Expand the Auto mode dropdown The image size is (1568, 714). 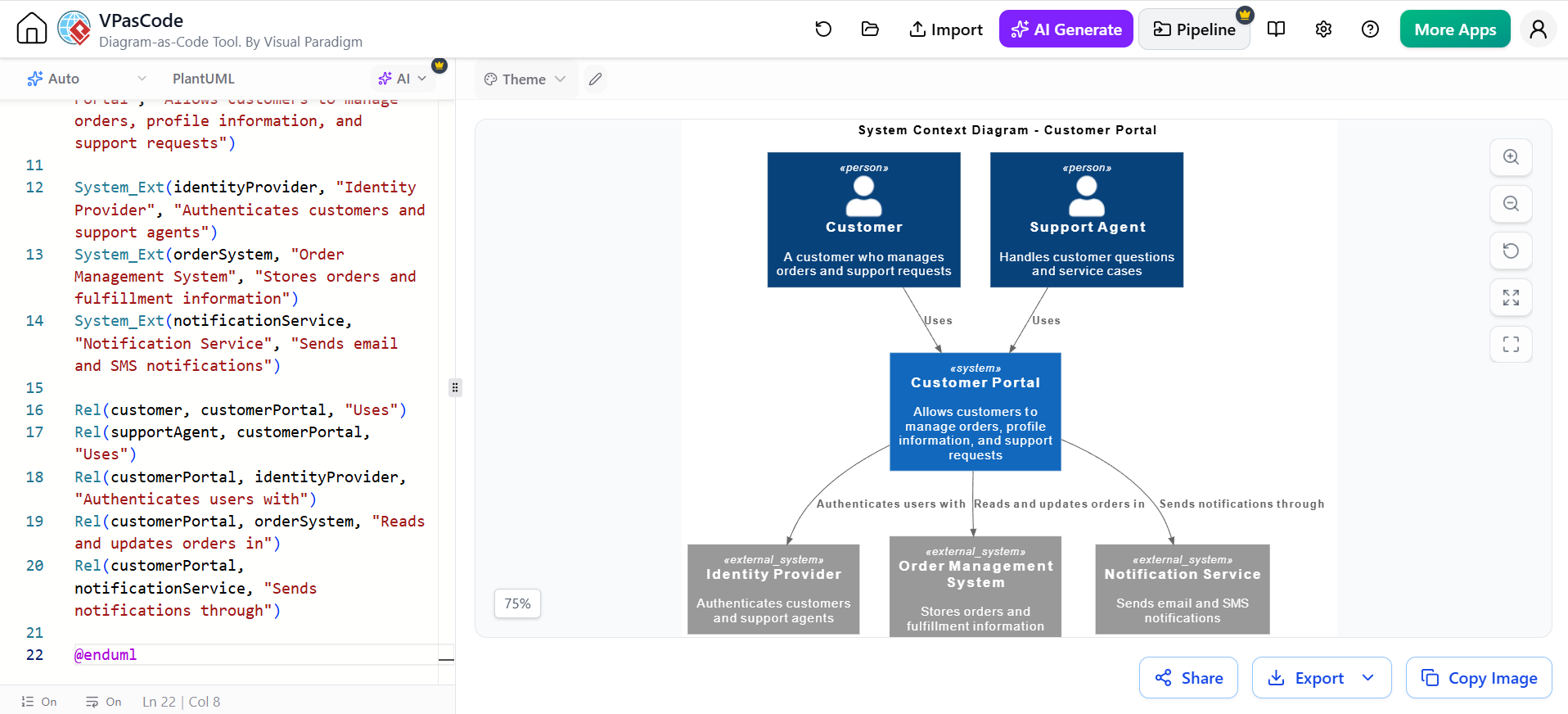87,79
